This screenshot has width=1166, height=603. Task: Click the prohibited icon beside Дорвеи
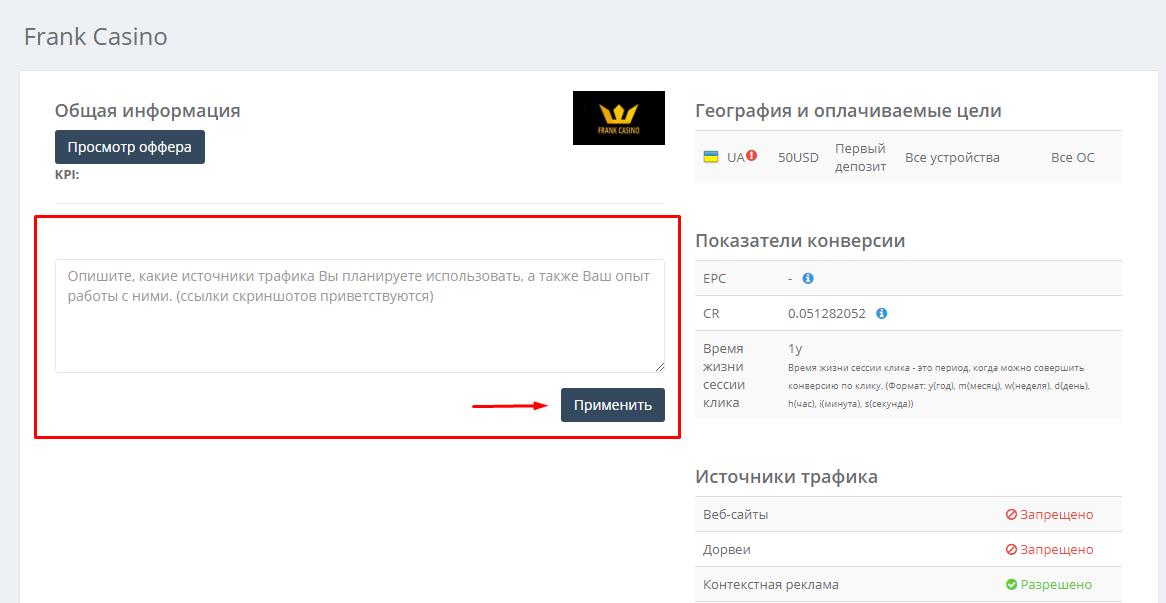(x=1012, y=549)
